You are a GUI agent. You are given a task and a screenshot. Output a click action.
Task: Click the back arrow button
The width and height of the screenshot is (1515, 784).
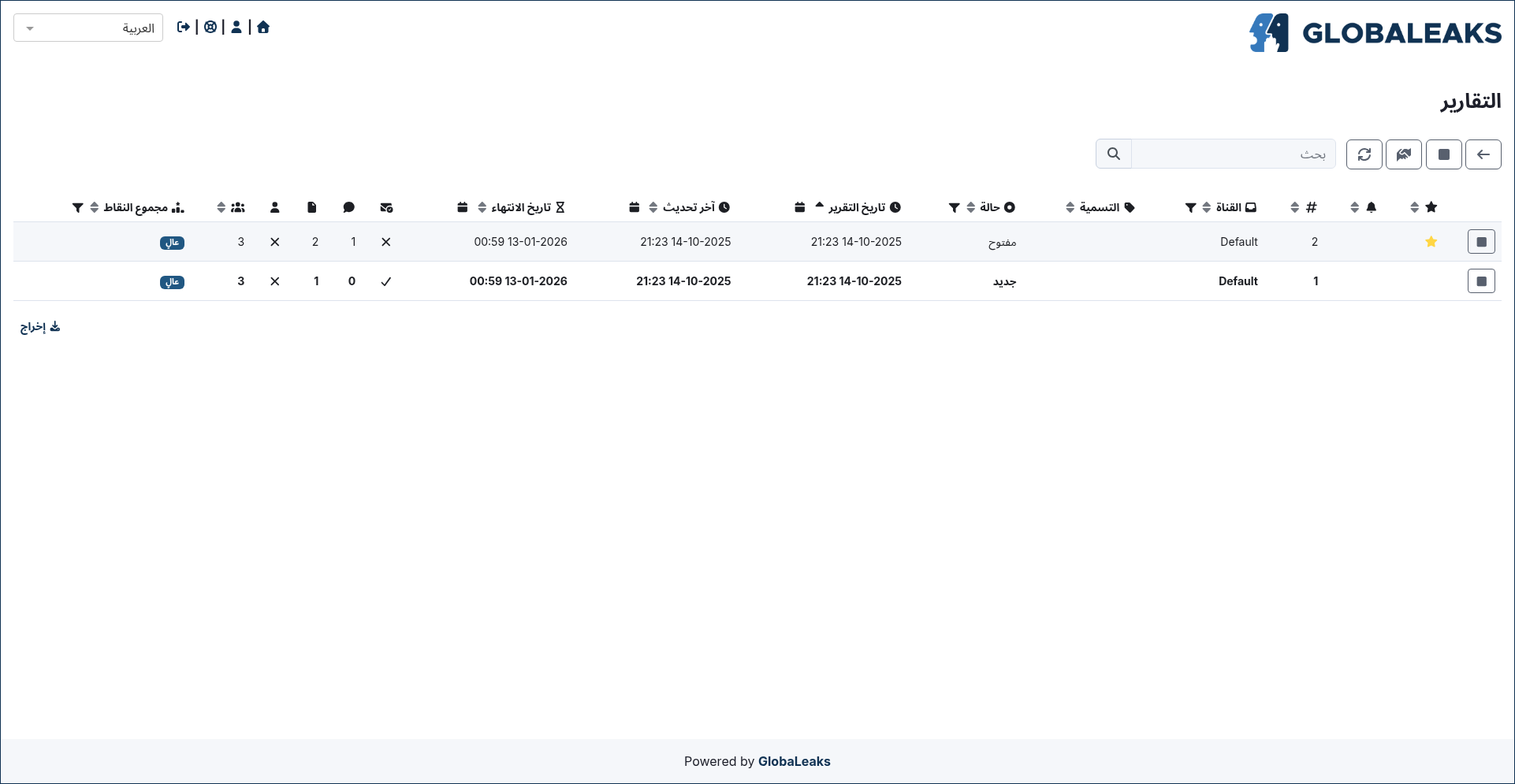tap(1483, 154)
